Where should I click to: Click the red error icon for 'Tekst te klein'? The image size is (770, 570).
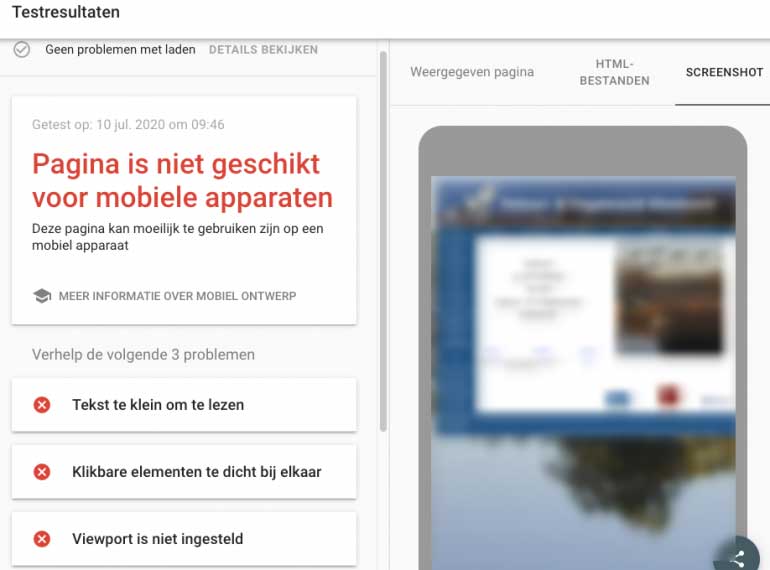42,405
